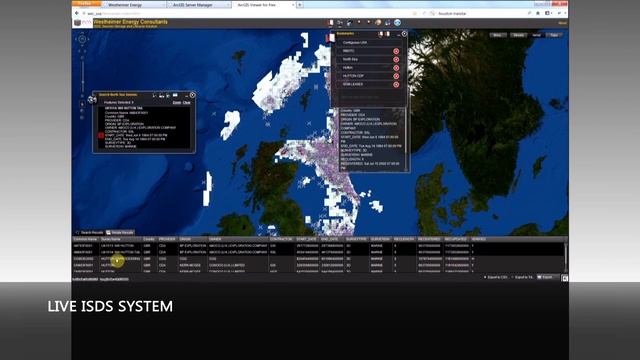Image resolution: width=640 pixels, height=360 pixels.
Task: Select the Export to CSV radio option
Action: 485,277
